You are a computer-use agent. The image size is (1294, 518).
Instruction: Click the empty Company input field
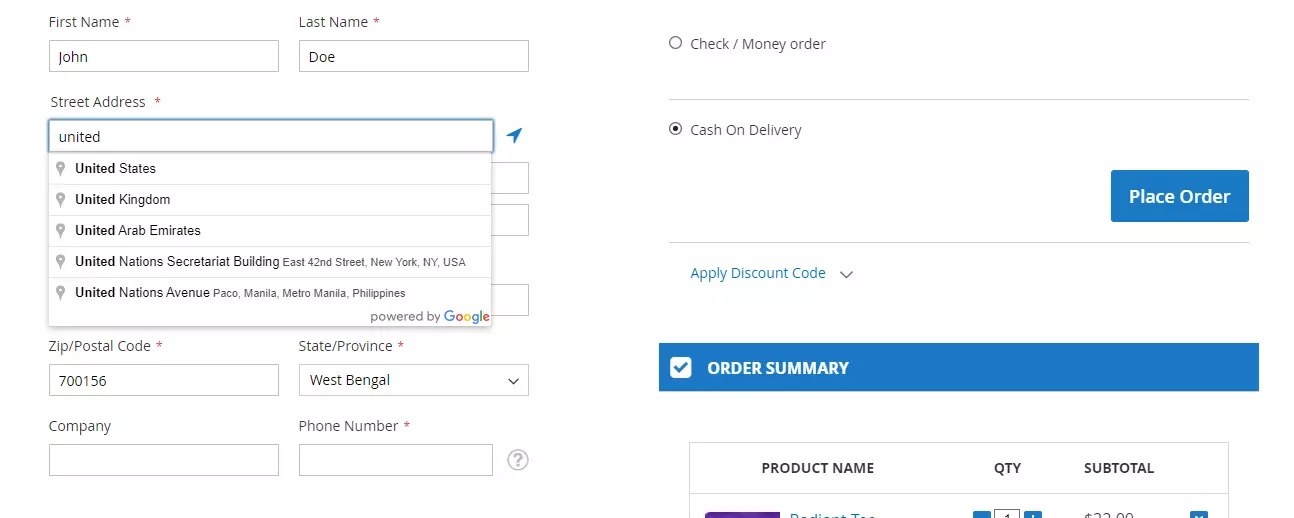pyautogui.click(x=164, y=460)
